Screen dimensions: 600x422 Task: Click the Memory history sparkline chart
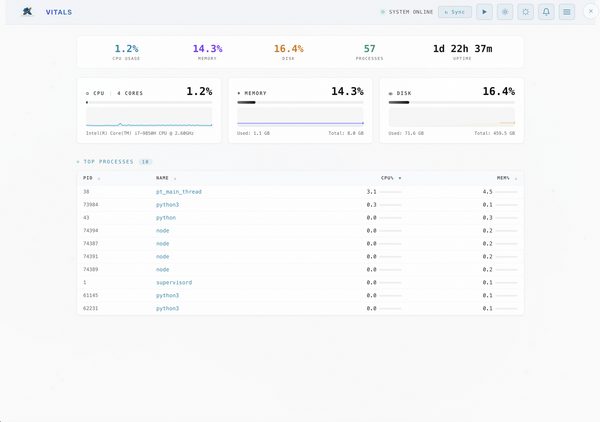pyautogui.click(x=300, y=117)
